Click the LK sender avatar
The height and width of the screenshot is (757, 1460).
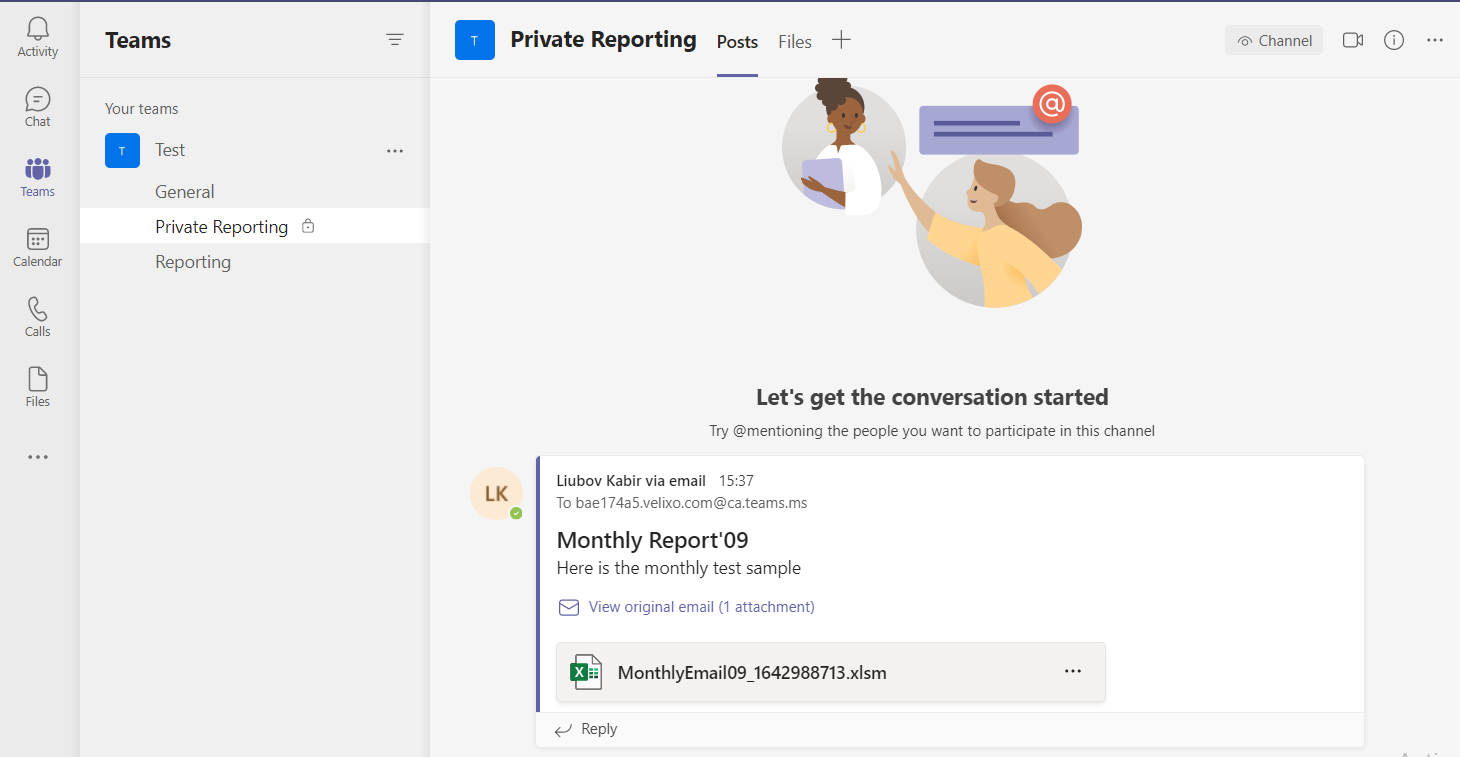(x=496, y=494)
